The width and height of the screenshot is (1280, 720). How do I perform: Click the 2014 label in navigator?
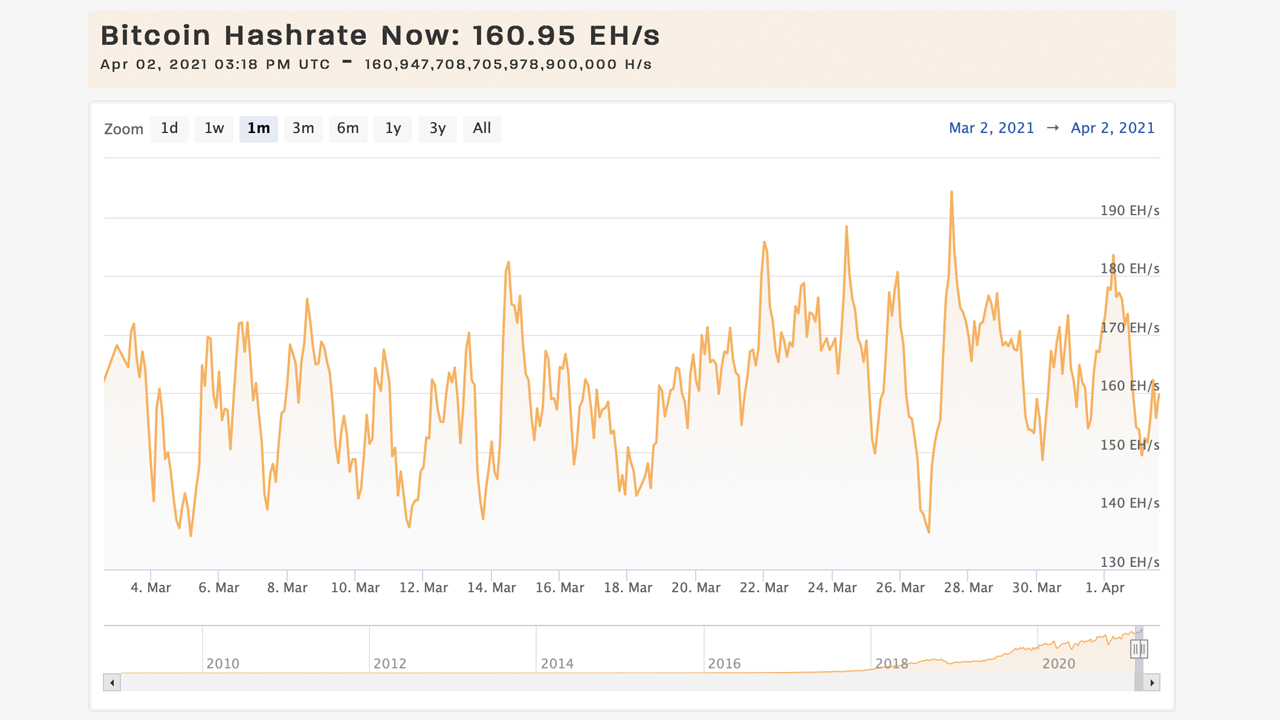pos(557,663)
